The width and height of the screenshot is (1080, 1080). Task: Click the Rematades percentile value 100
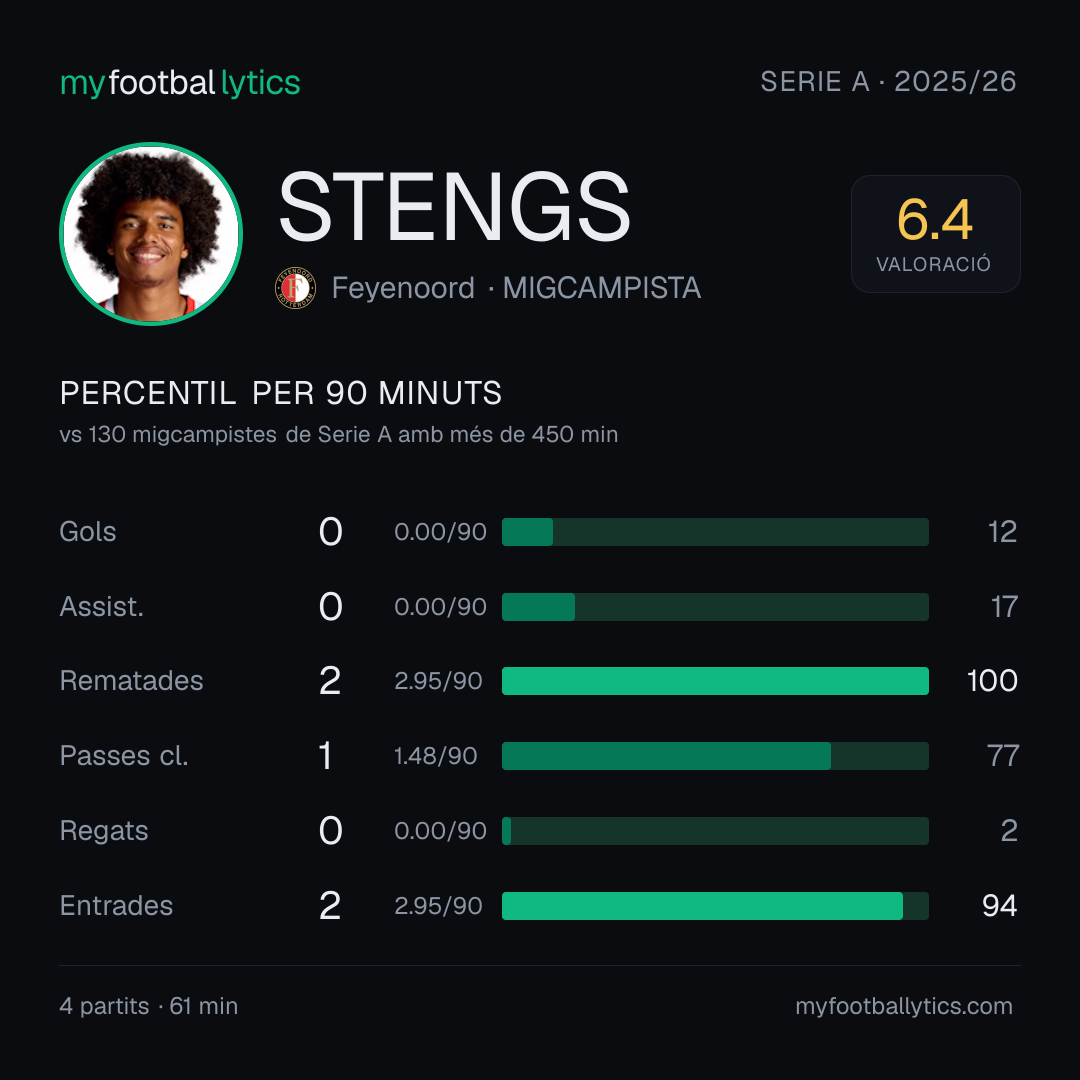coord(992,681)
